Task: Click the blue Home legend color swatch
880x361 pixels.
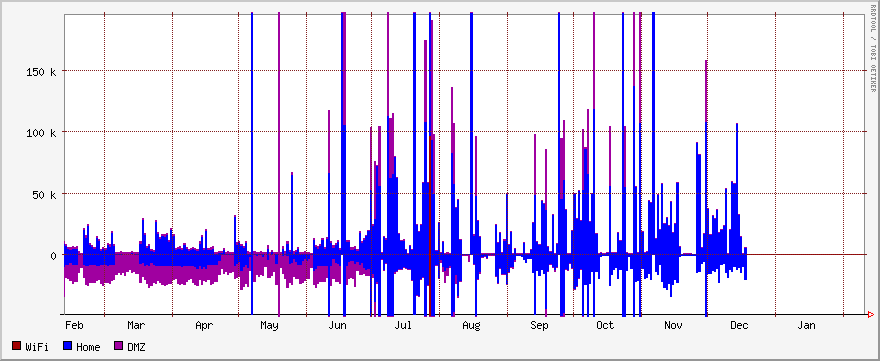Action: (x=67, y=347)
